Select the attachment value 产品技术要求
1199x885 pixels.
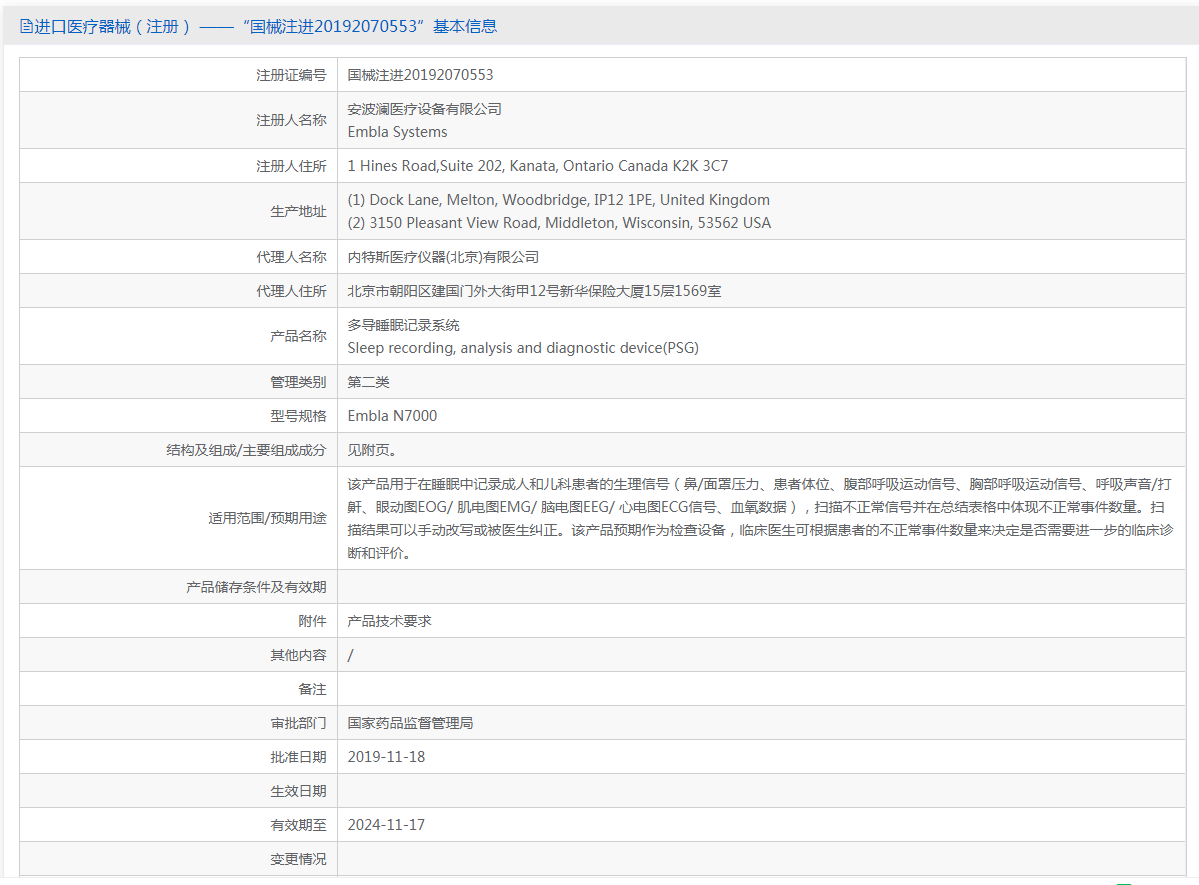[x=389, y=621]
